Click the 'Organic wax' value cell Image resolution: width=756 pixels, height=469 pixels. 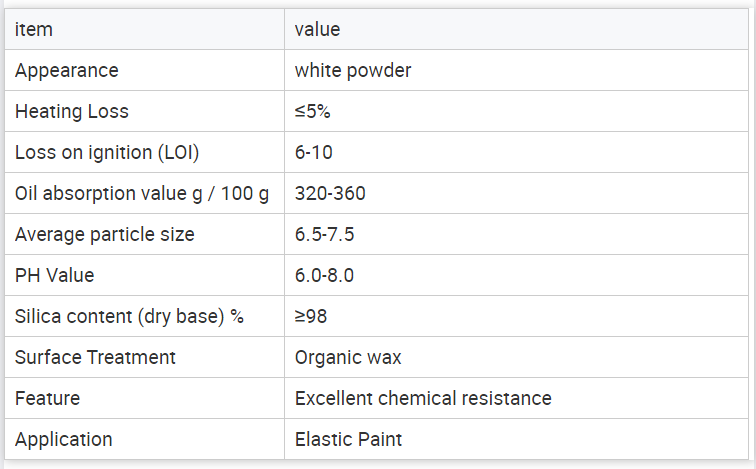[516, 357]
